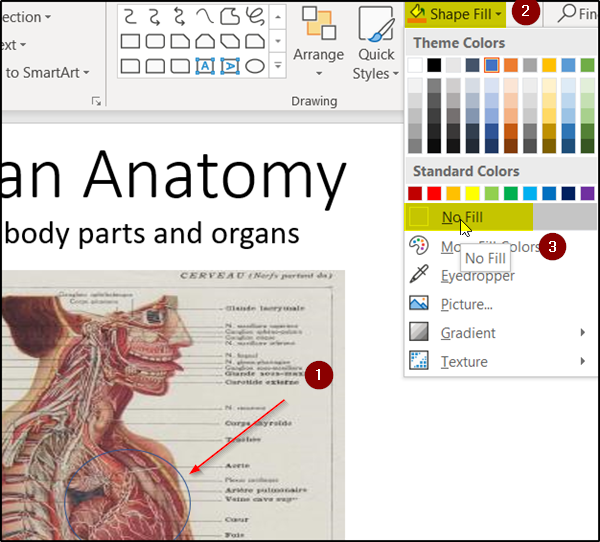Choose Picture fill option

[501, 304]
